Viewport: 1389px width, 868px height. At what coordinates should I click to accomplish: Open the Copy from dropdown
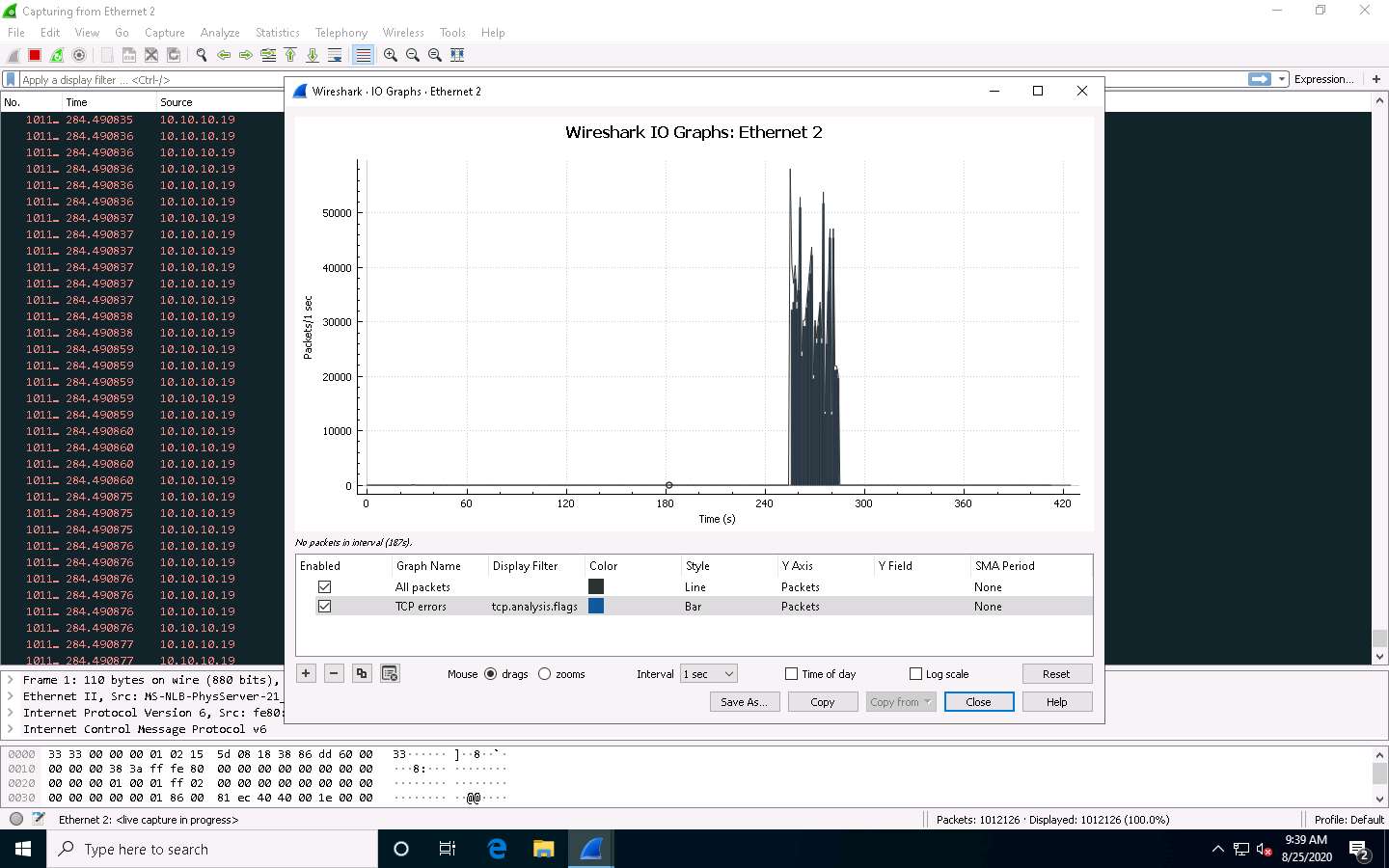click(901, 702)
